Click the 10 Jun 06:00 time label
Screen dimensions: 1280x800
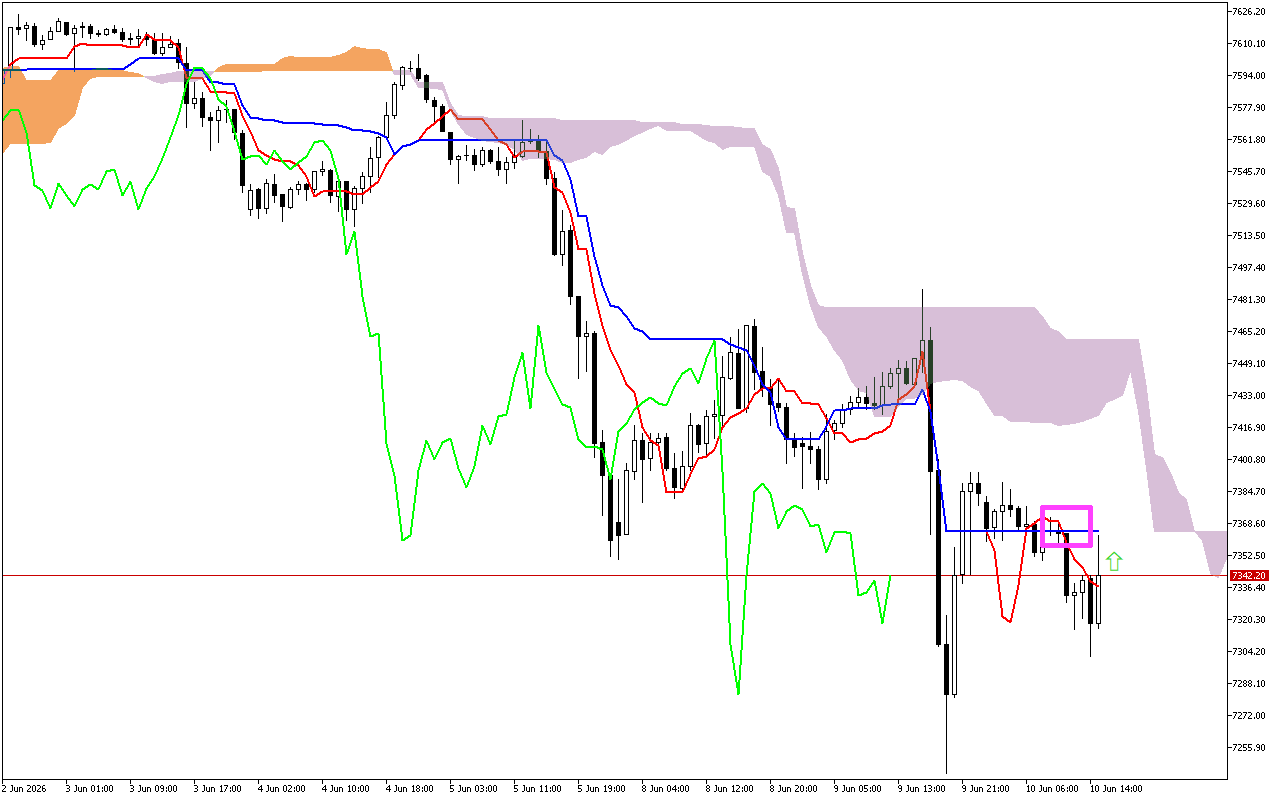click(1051, 789)
